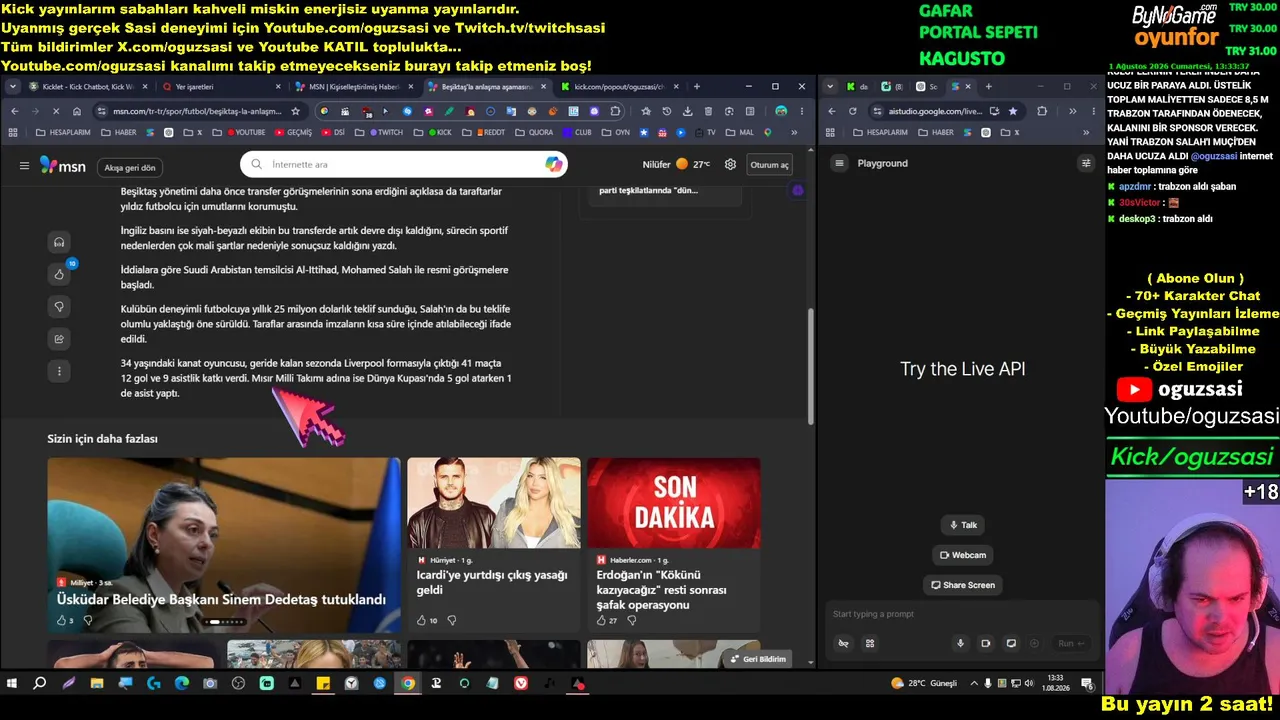Open the MSN hamburger menu
This screenshot has width=1280, height=720.
(24, 166)
